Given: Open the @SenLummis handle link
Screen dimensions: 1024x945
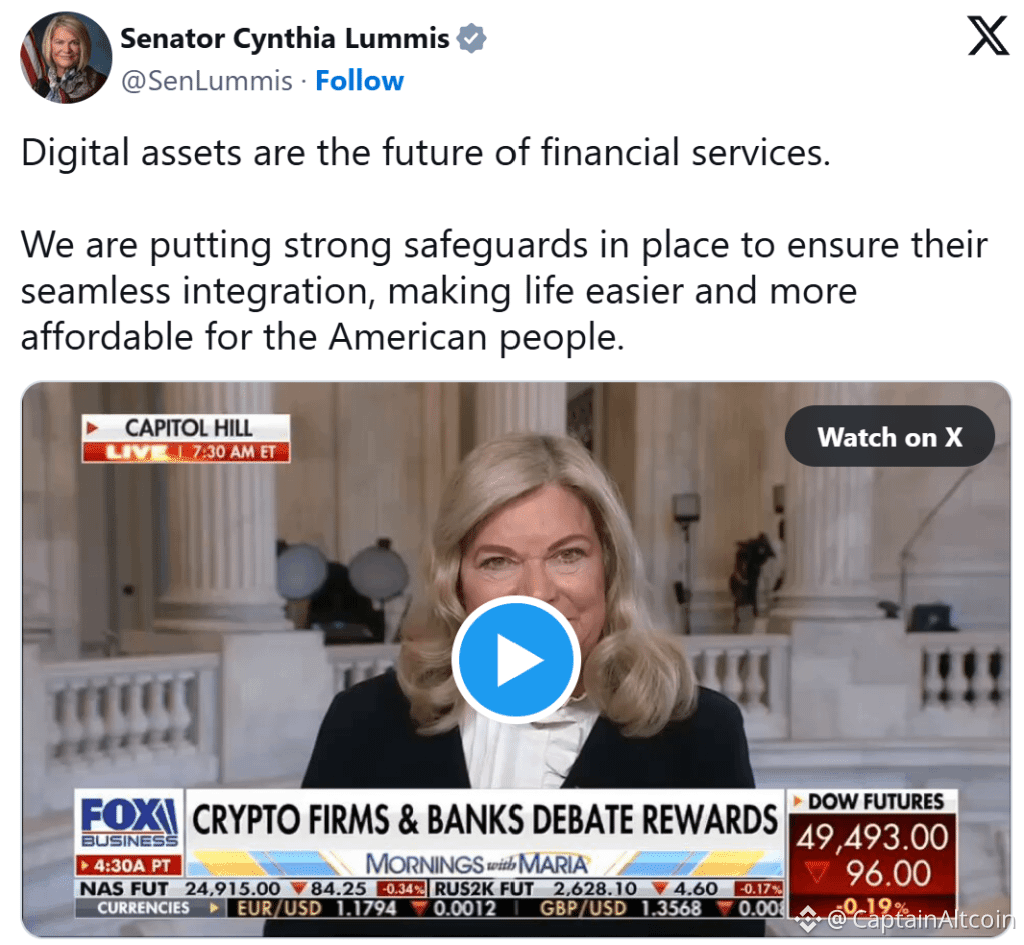Looking at the screenshot, I should (207, 81).
